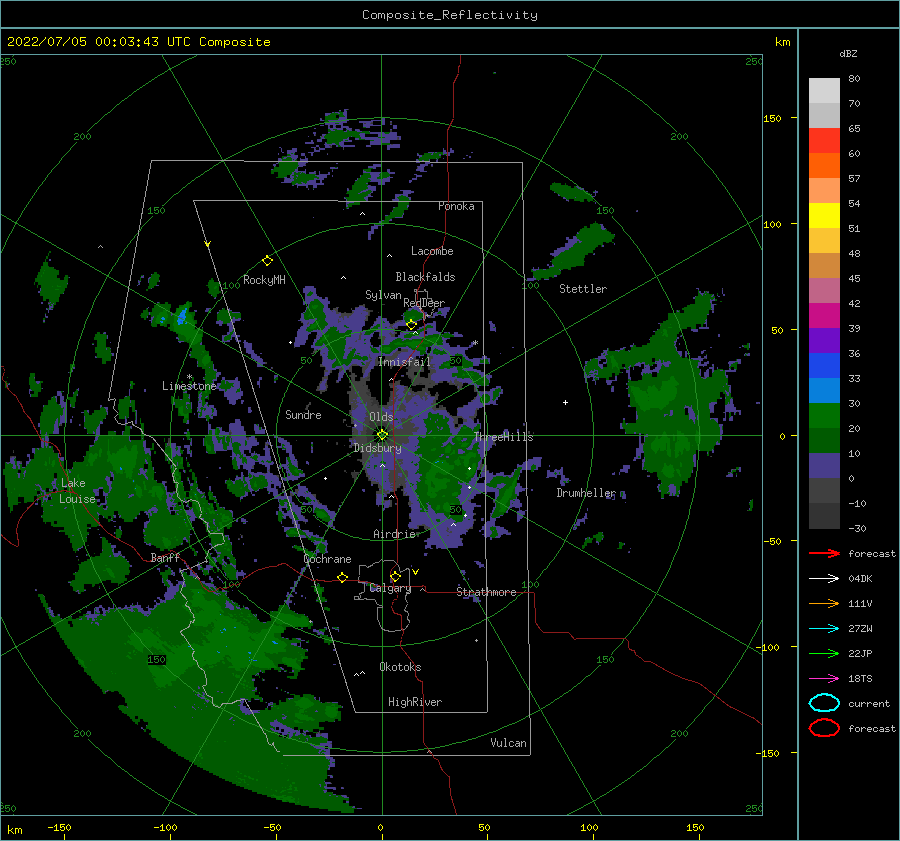Click the Drumheller city label
Viewport: 900px width, 841px height.
tap(586, 493)
